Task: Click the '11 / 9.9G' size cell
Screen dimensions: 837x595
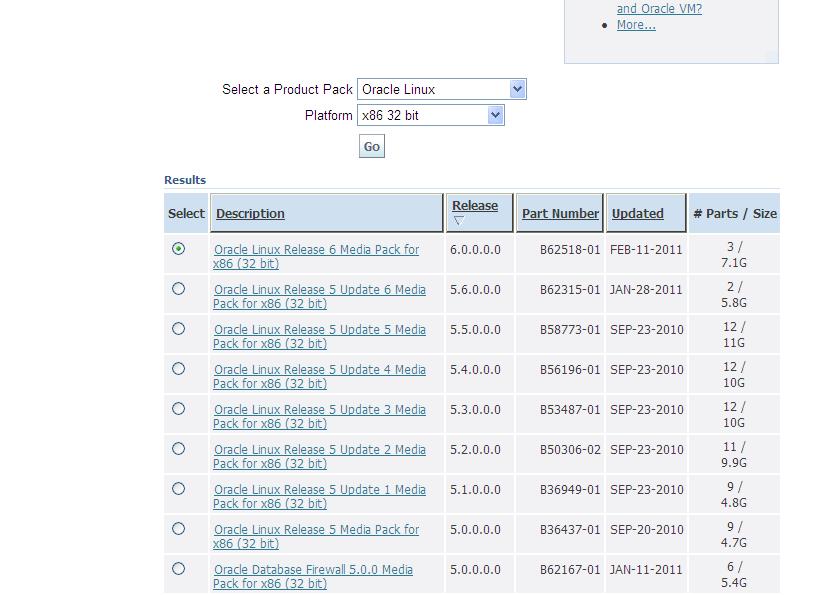Action: (x=734, y=455)
